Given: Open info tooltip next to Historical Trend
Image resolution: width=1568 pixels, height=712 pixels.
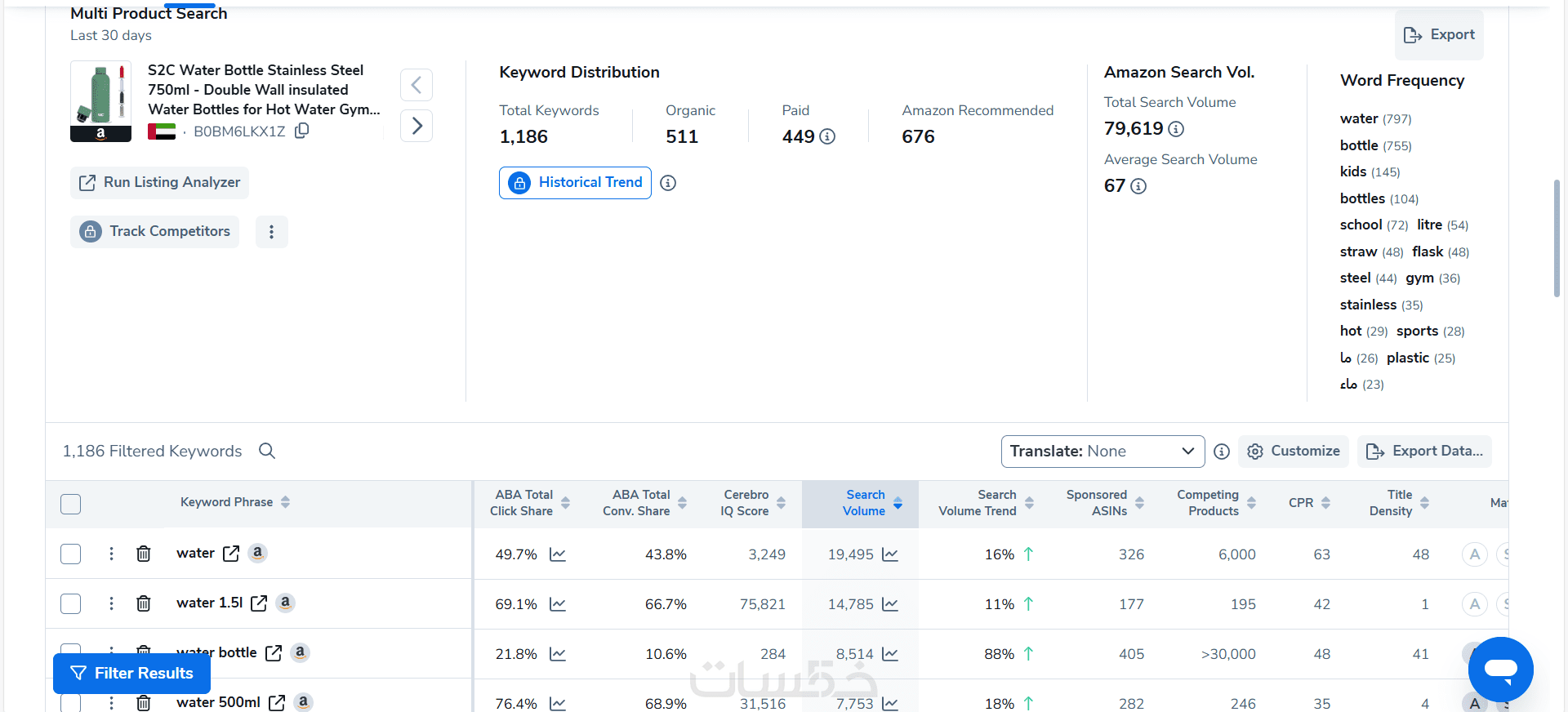Looking at the screenshot, I should click(668, 183).
